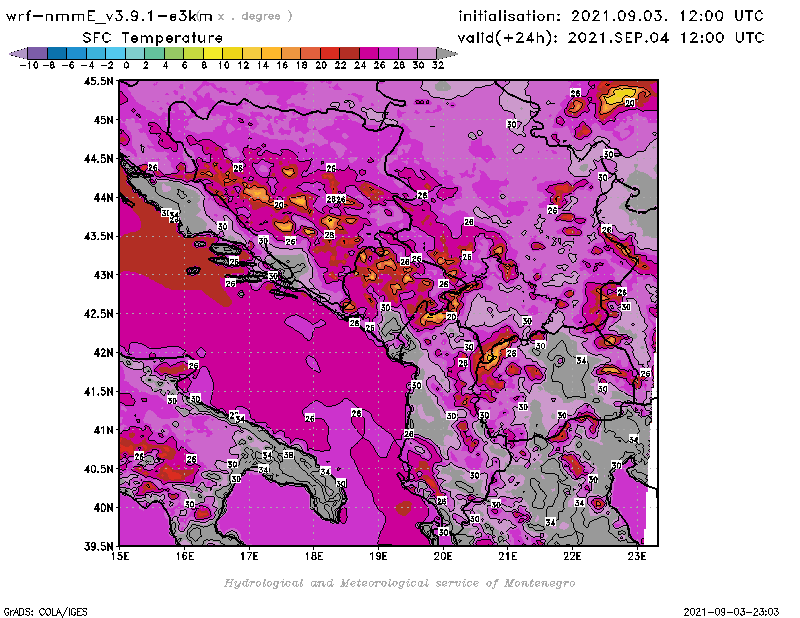
Task: Click the '42N' latitude label
Action: point(103,353)
